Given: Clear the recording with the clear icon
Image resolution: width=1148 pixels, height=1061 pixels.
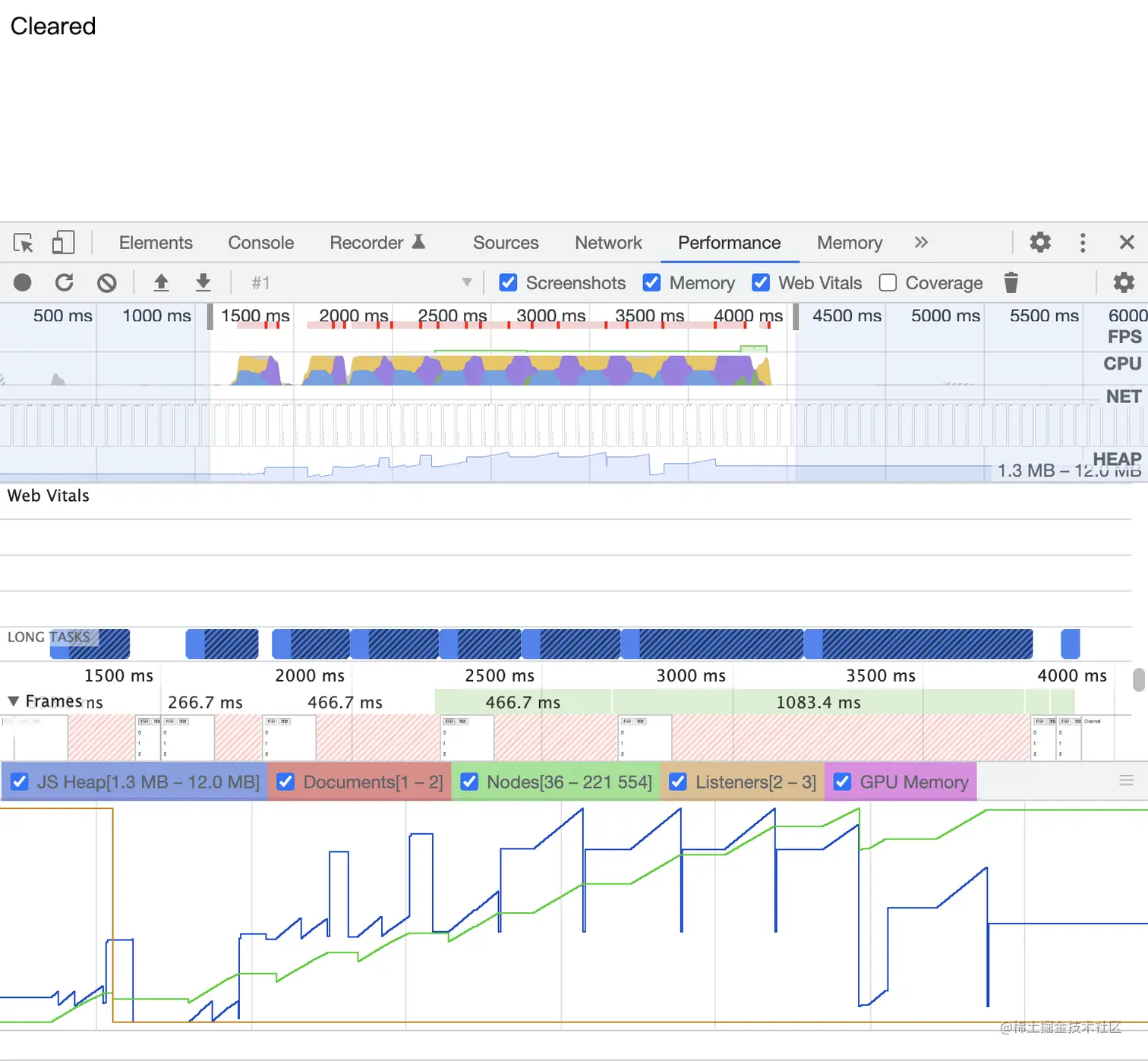Looking at the screenshot, I should coord(107,283).
